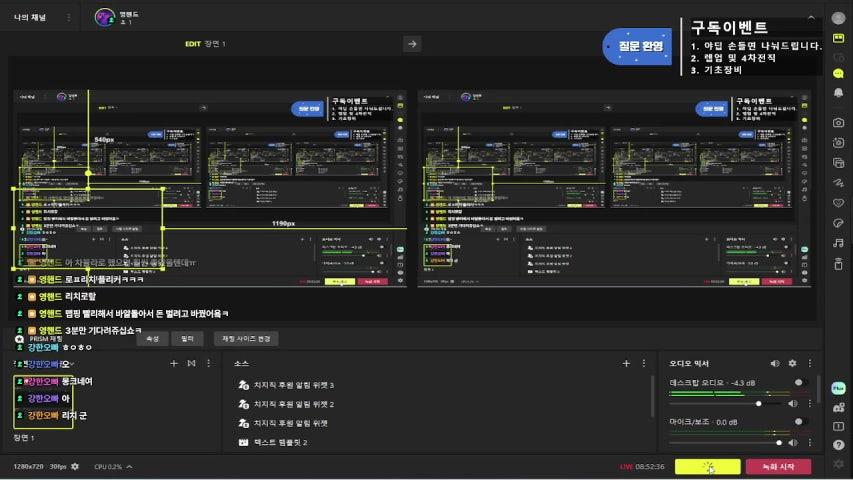This screenshot has width=853, height=480.
Task: Click the source list scrollbar
Action: [x=652, y=397]
